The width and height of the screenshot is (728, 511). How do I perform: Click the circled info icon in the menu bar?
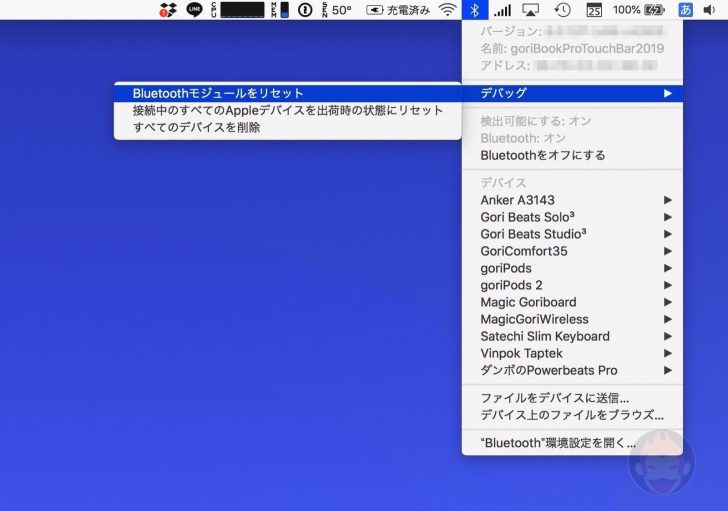[x=305, y=10]
